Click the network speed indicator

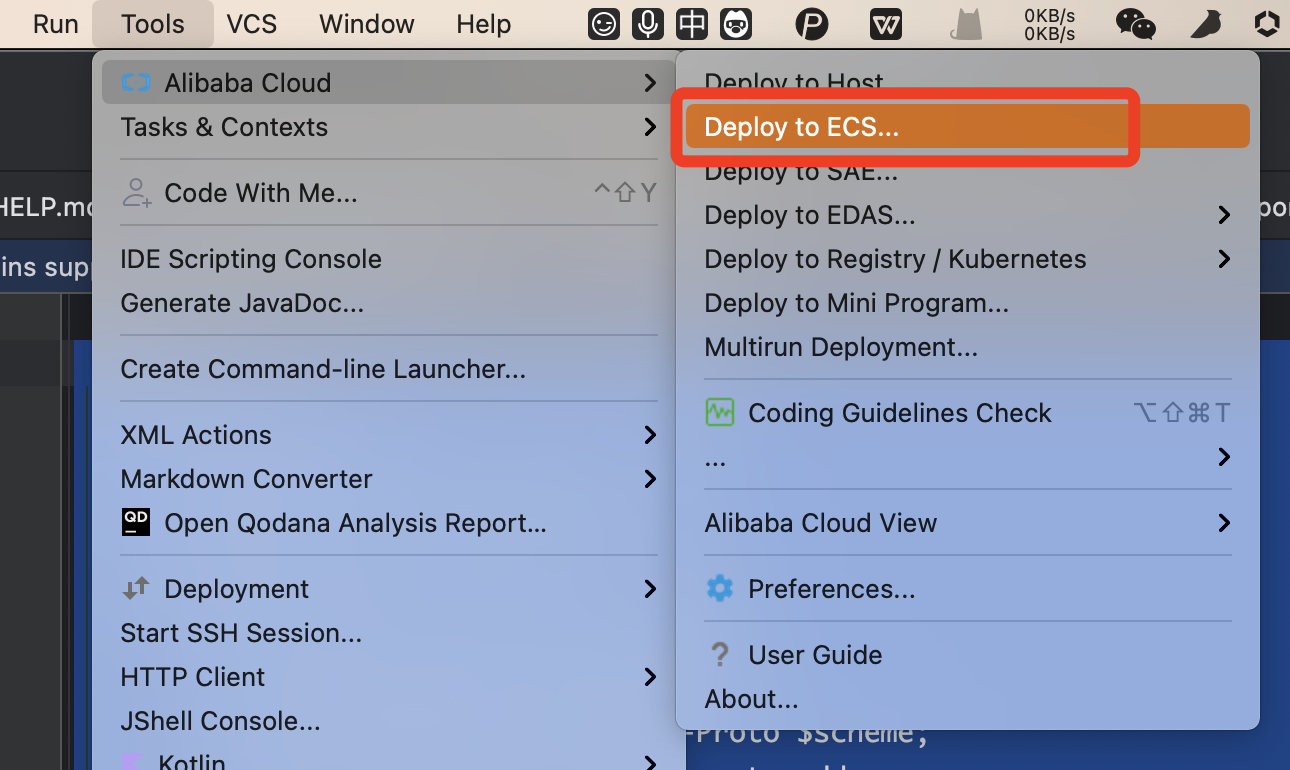1049,24
